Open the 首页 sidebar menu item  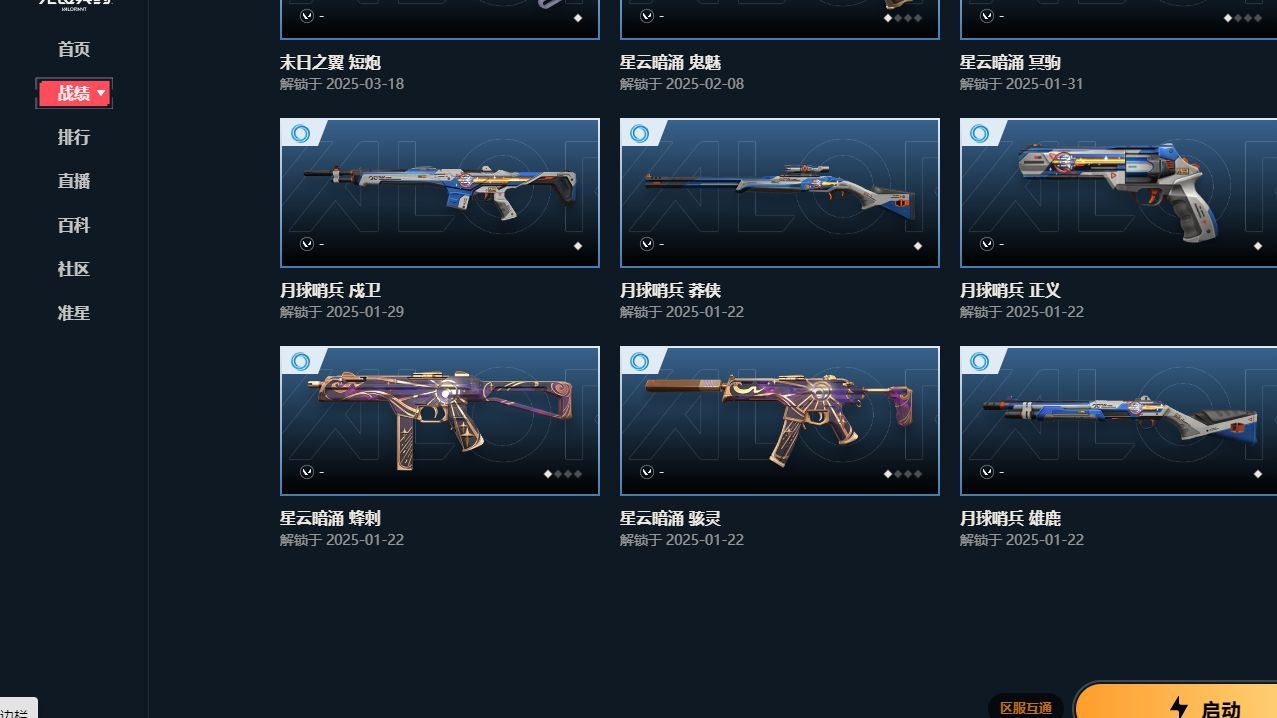(x=74, y=49)
